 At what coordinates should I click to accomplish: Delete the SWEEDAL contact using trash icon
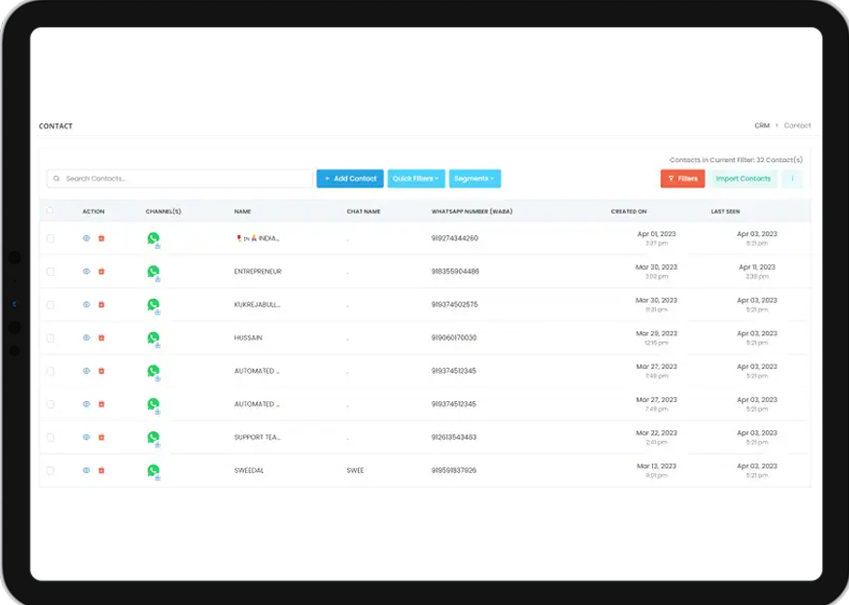[101, 470]
